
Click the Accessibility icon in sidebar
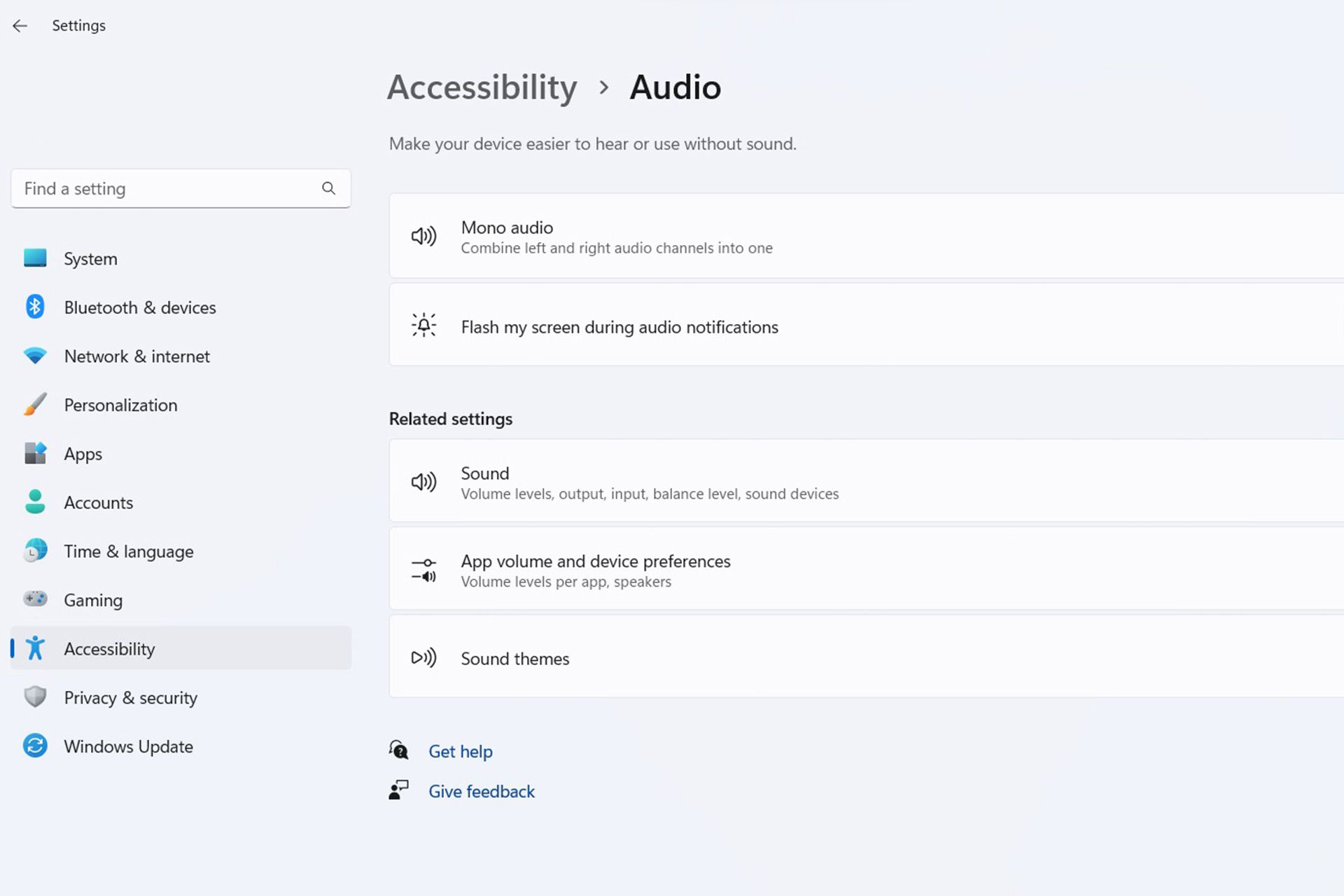click(x=34, y=648)
